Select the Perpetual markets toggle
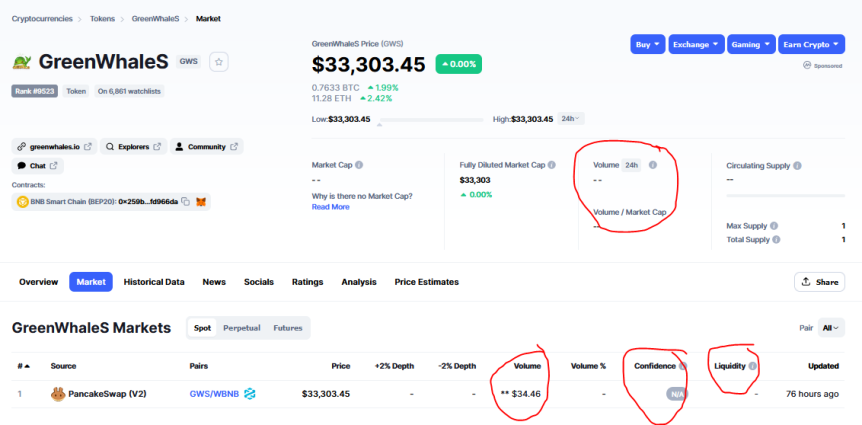Viewport: 862px width, 425px height. point(241,328)
